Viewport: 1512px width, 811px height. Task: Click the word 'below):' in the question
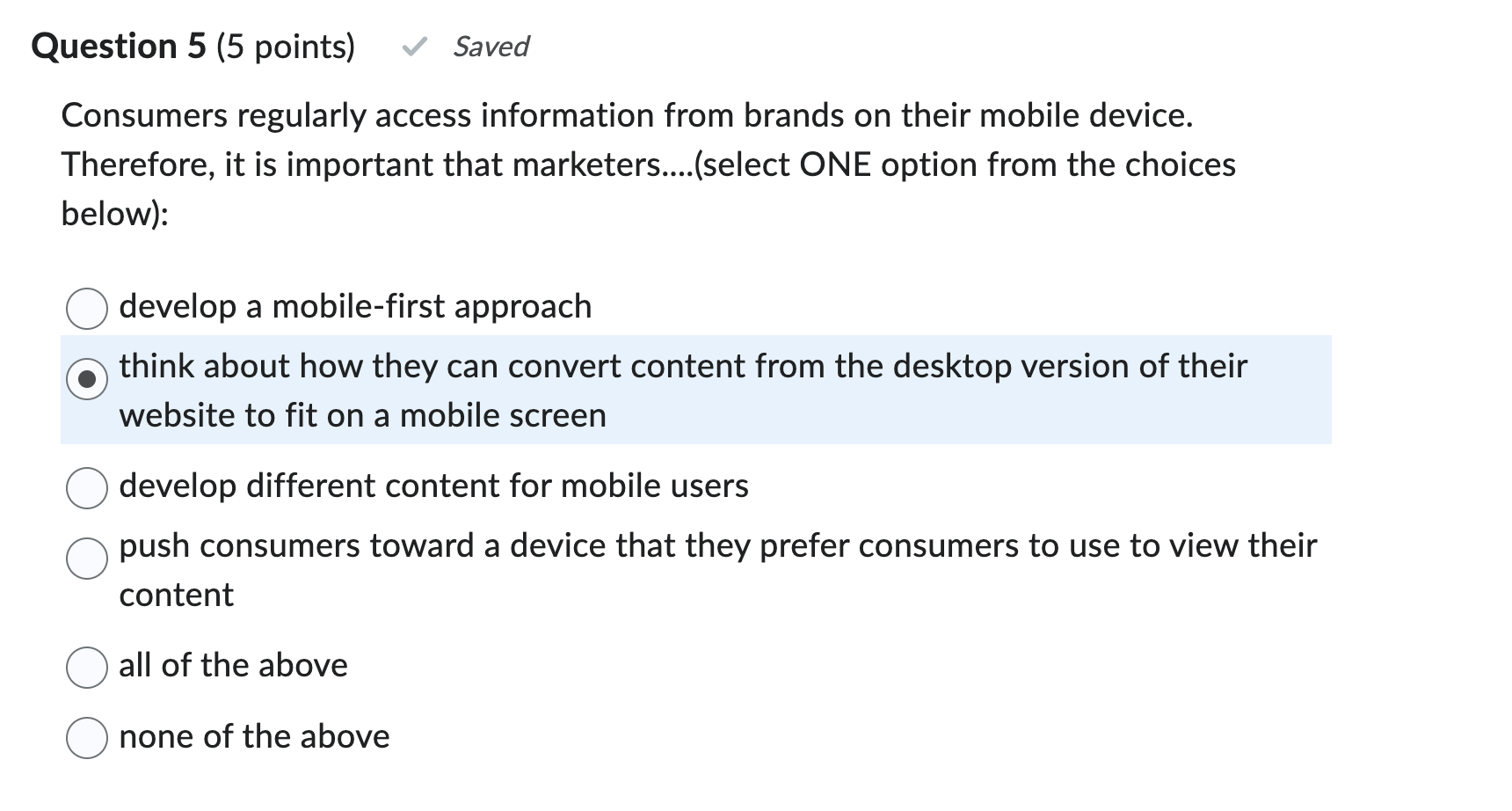tap(114, 213)
